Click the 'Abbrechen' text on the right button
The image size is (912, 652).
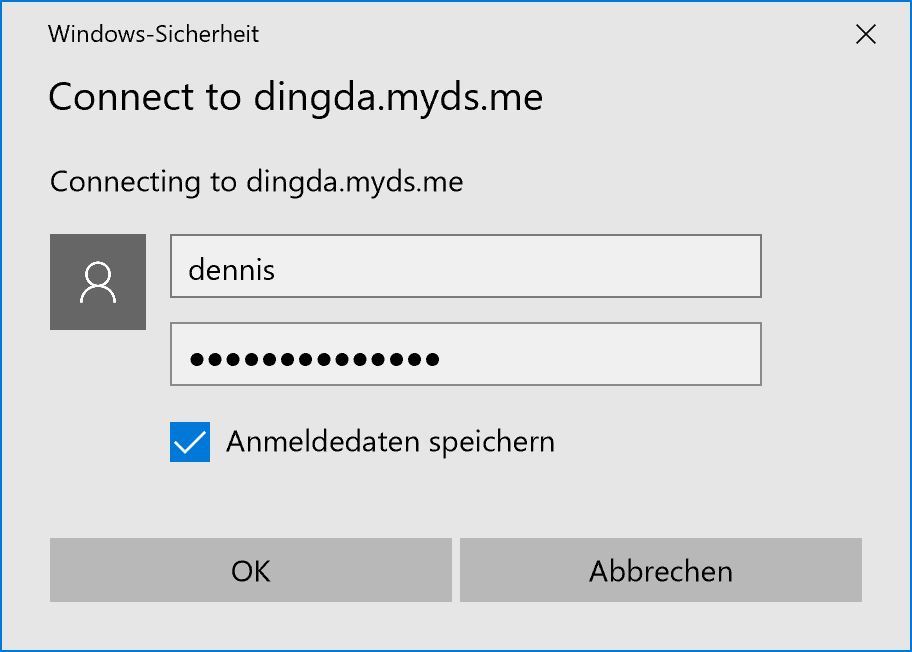[x=661, y=571]
